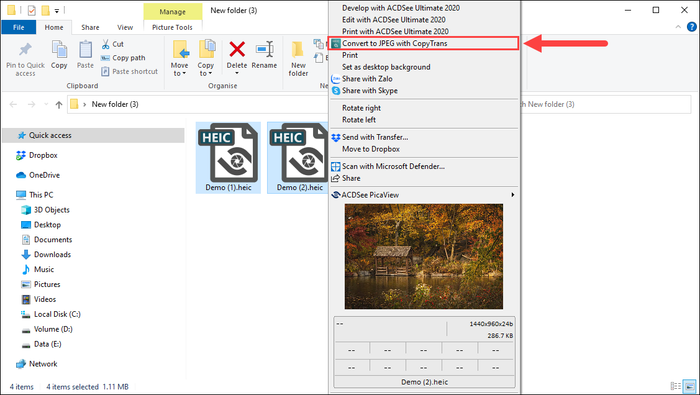Expand the Move to dropdown
The image size is (700, 395).
(x=179, y=69)
